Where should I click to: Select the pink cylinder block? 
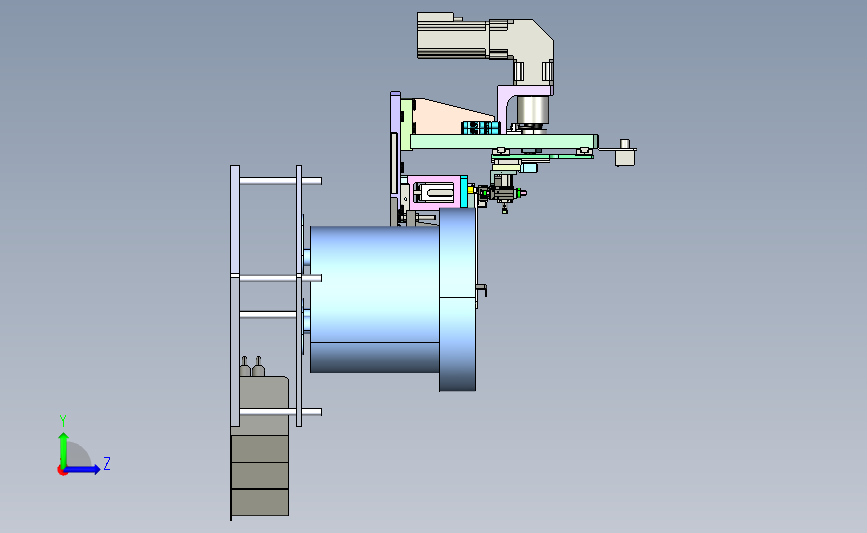tap(434, 192)
